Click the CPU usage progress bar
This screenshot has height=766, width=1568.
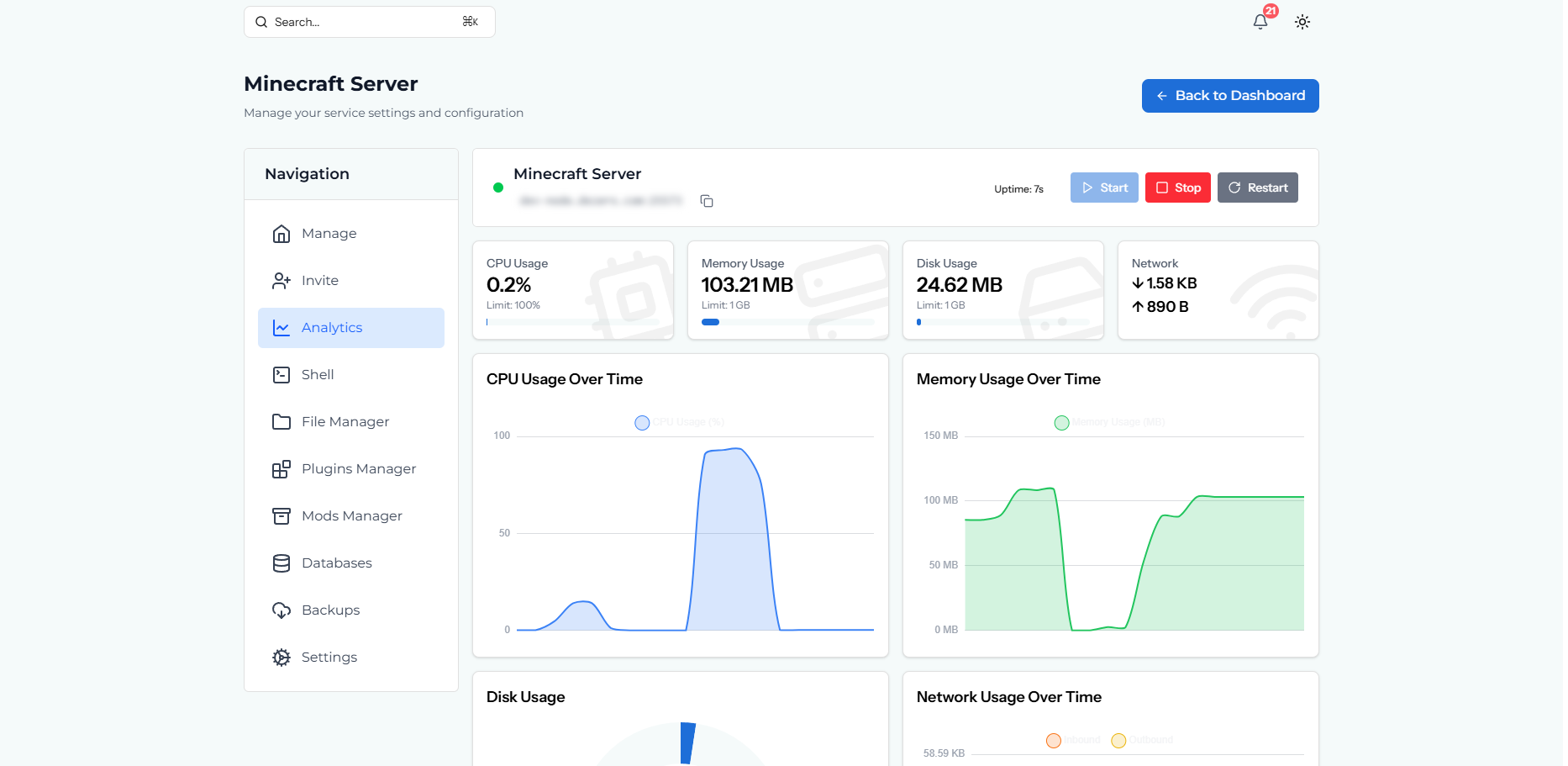click(x=573, y=322)
